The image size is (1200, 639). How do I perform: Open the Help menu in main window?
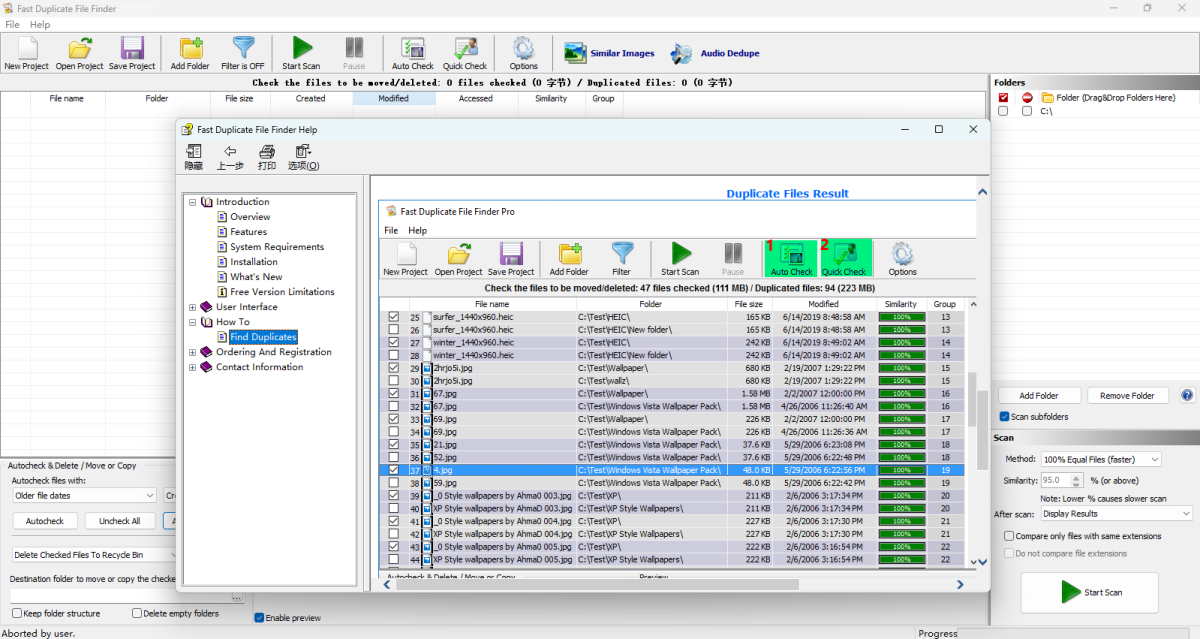coord(40,24)
